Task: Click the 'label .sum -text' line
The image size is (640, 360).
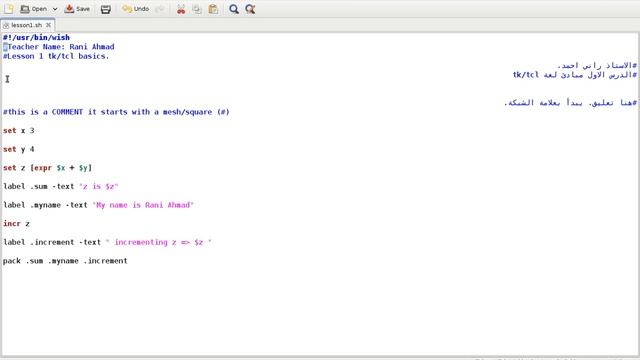Action: [60, 187]
